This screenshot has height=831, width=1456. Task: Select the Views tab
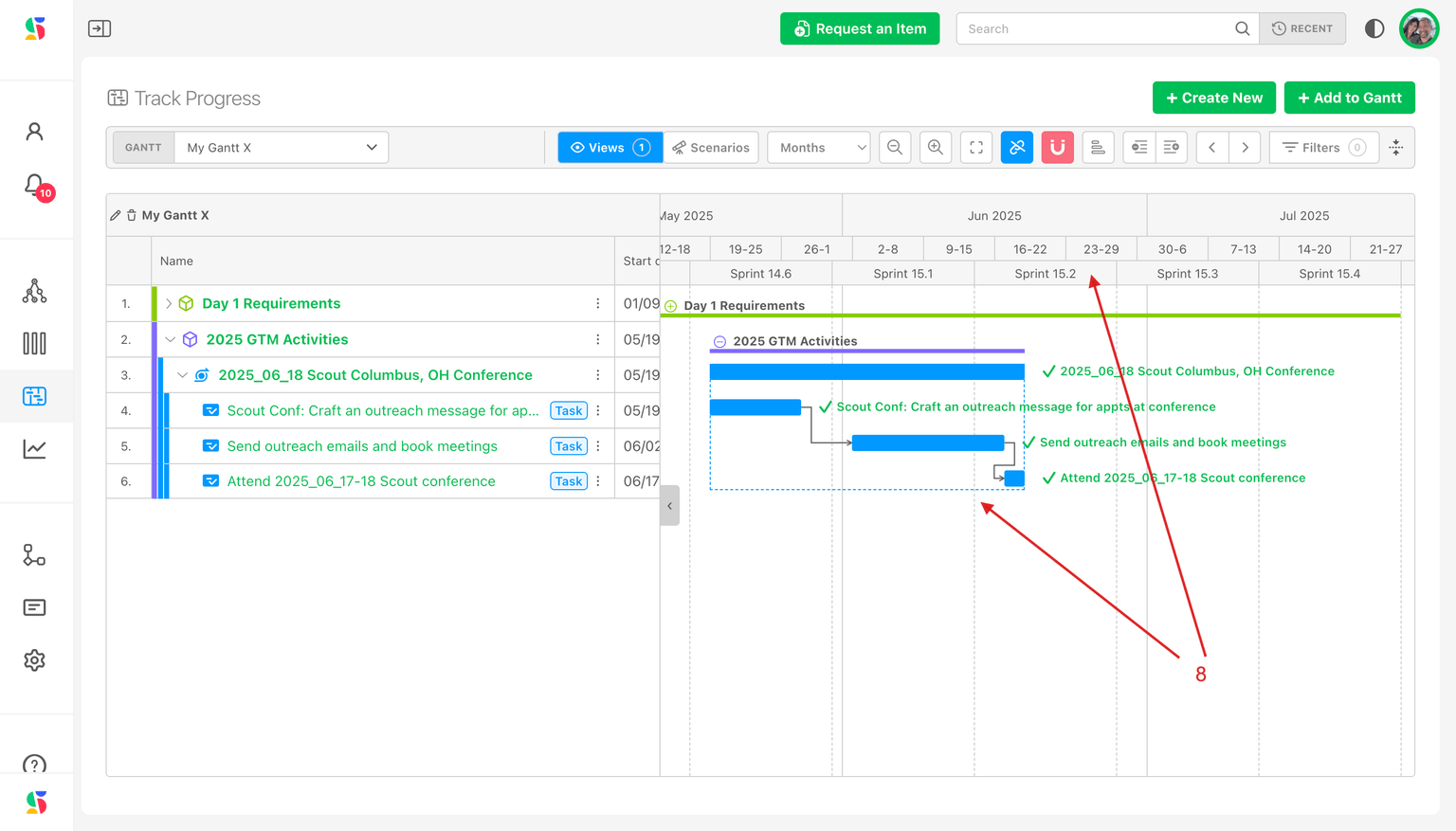tap(610, 148)
